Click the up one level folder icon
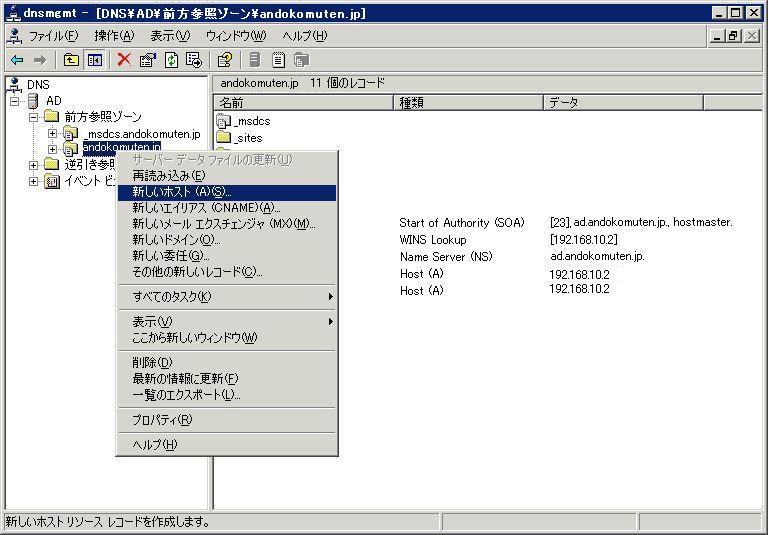 [x=71, y=60]
